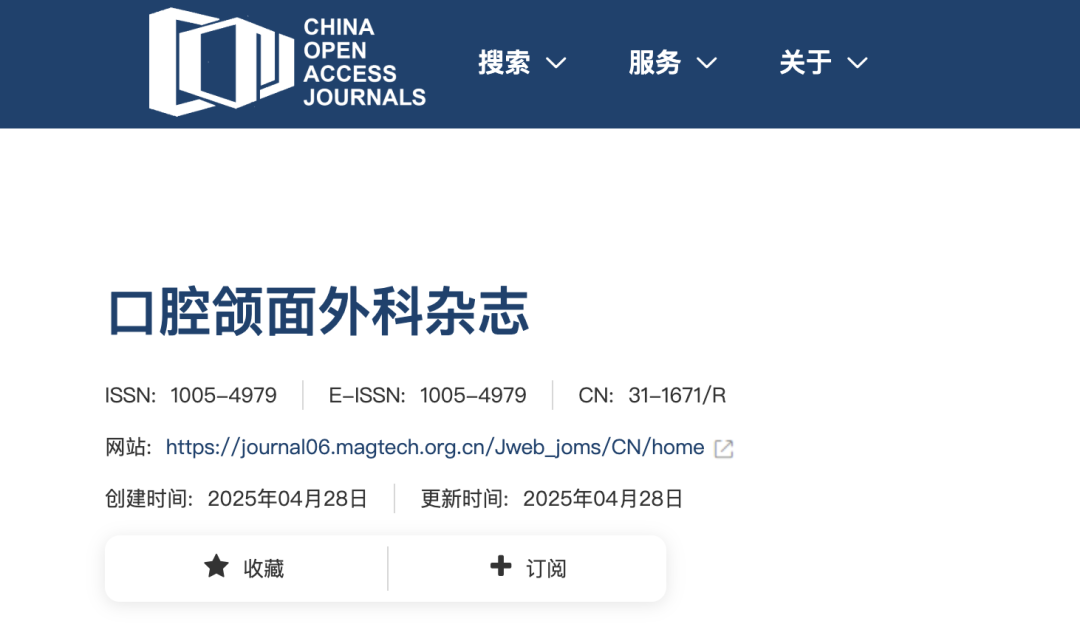Expand the chevron beside 服务
Screen dimensions: 1080x638
tap(707, 63)
